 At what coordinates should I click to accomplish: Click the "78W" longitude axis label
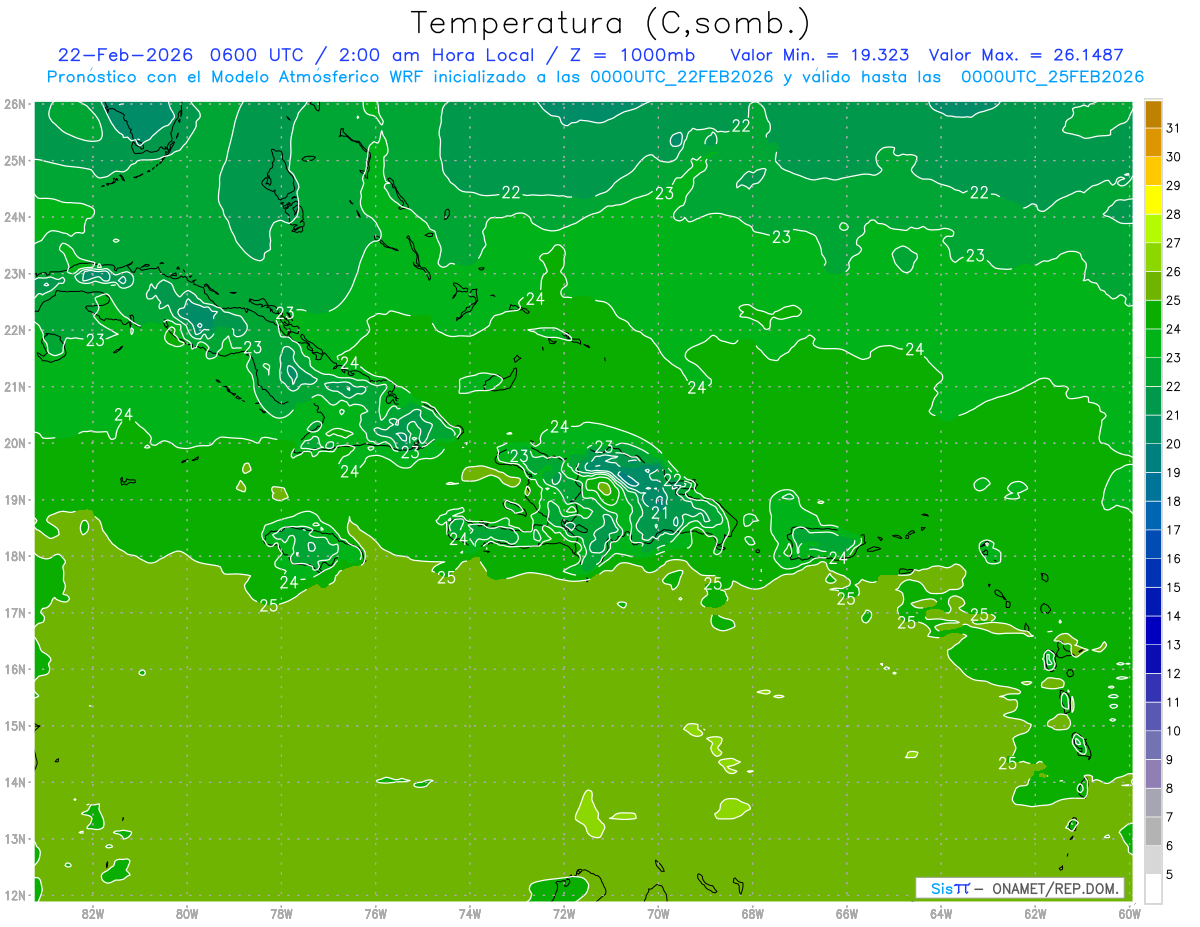tap(281, 912)
